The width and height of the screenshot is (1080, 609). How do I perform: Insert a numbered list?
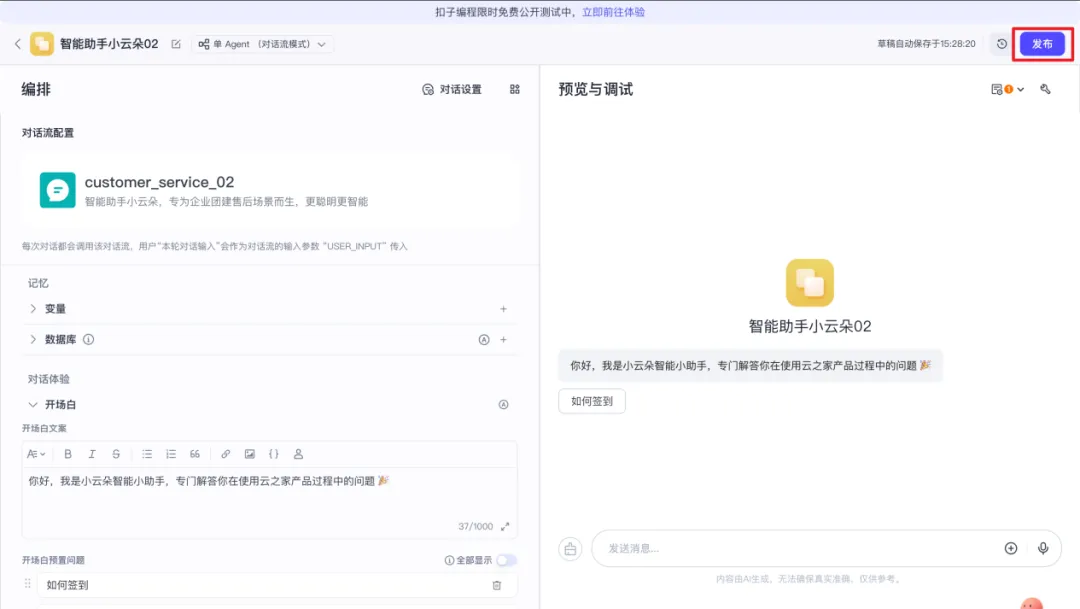coord(171,454)
